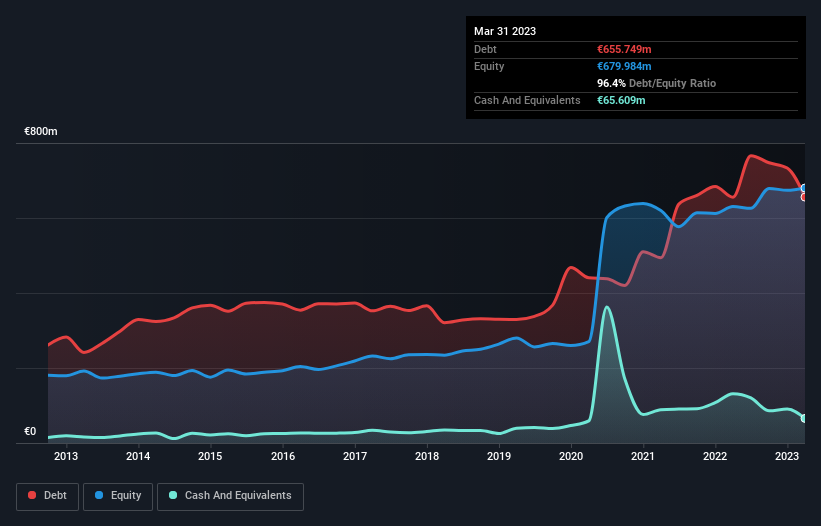Click the teal Cash legend dot

pos(173,495)
